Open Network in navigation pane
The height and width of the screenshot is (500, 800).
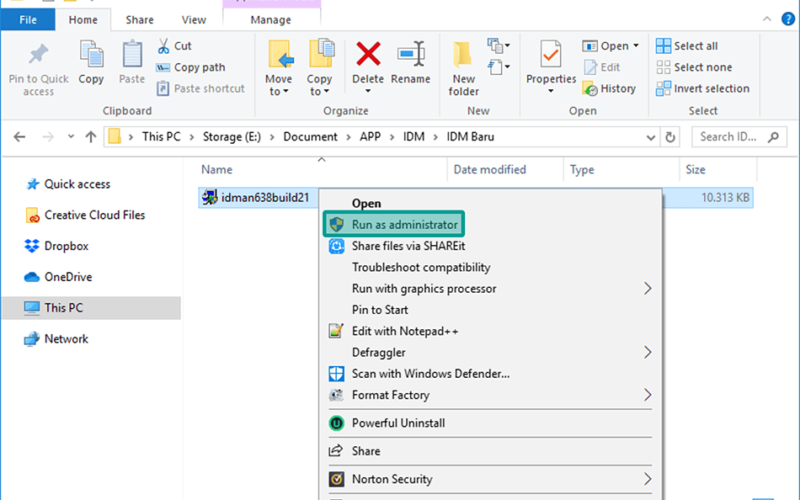tap(66, 339)
